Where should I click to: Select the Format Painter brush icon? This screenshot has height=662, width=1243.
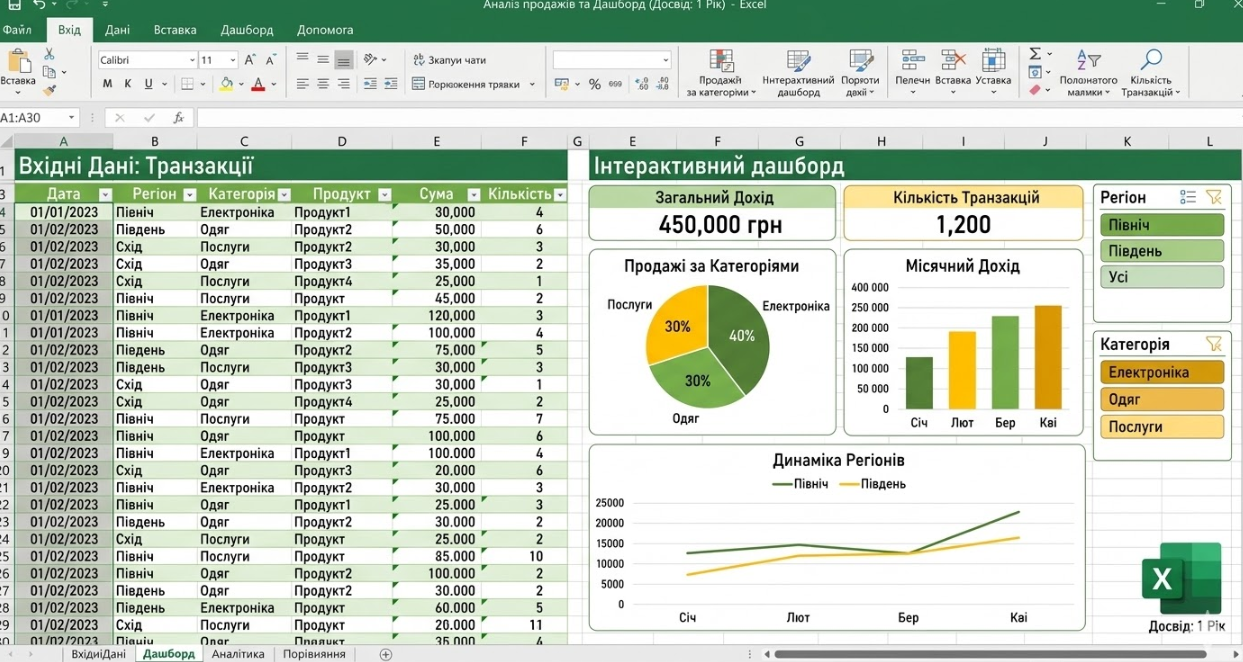pos(49,90)
